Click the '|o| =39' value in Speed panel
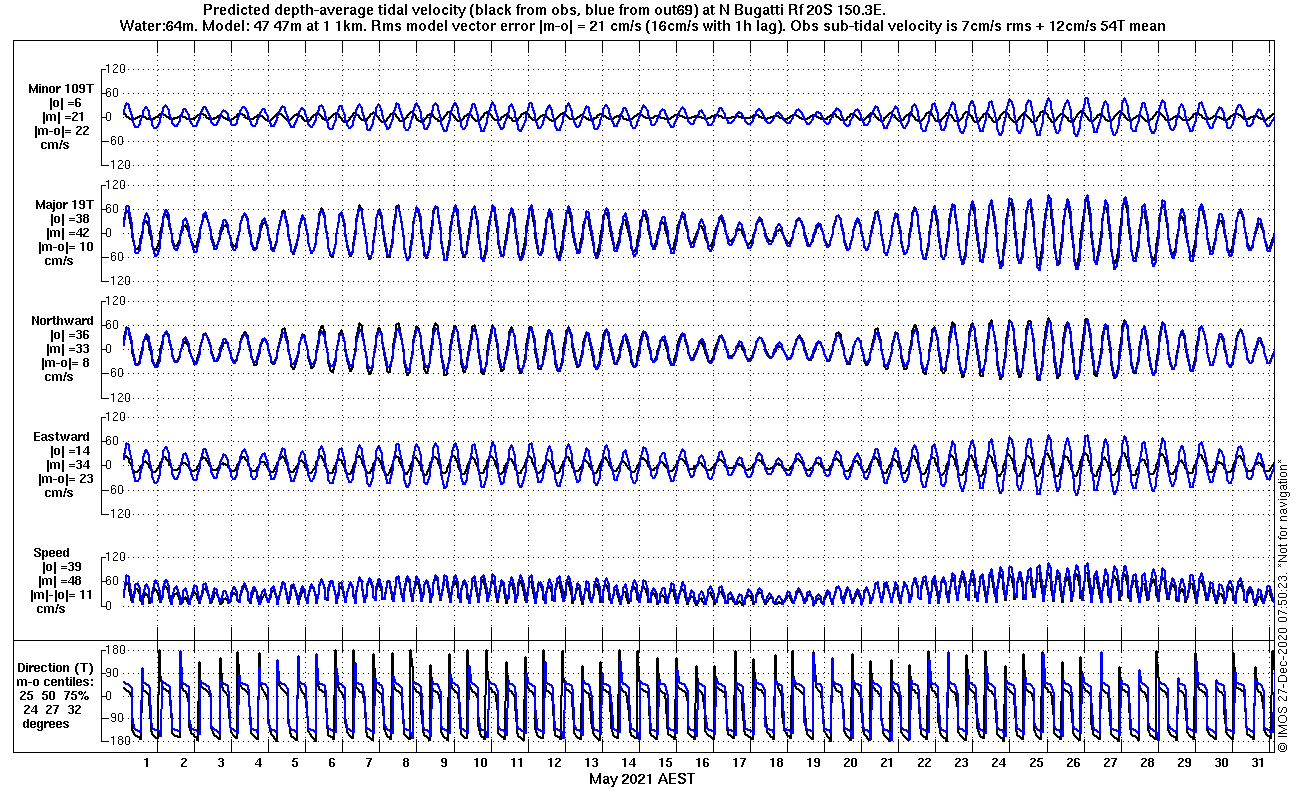This screenshot has height=800, width=1300. coord(62,567)
